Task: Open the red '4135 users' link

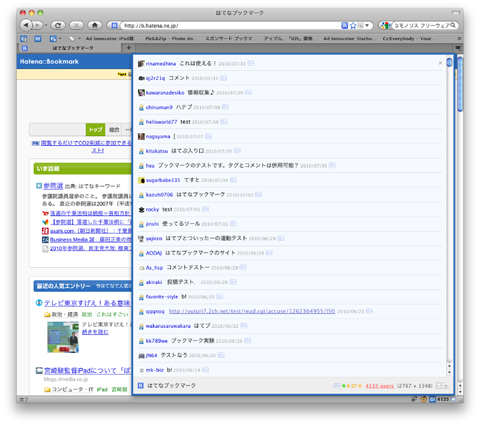Action: click(379, 386)
